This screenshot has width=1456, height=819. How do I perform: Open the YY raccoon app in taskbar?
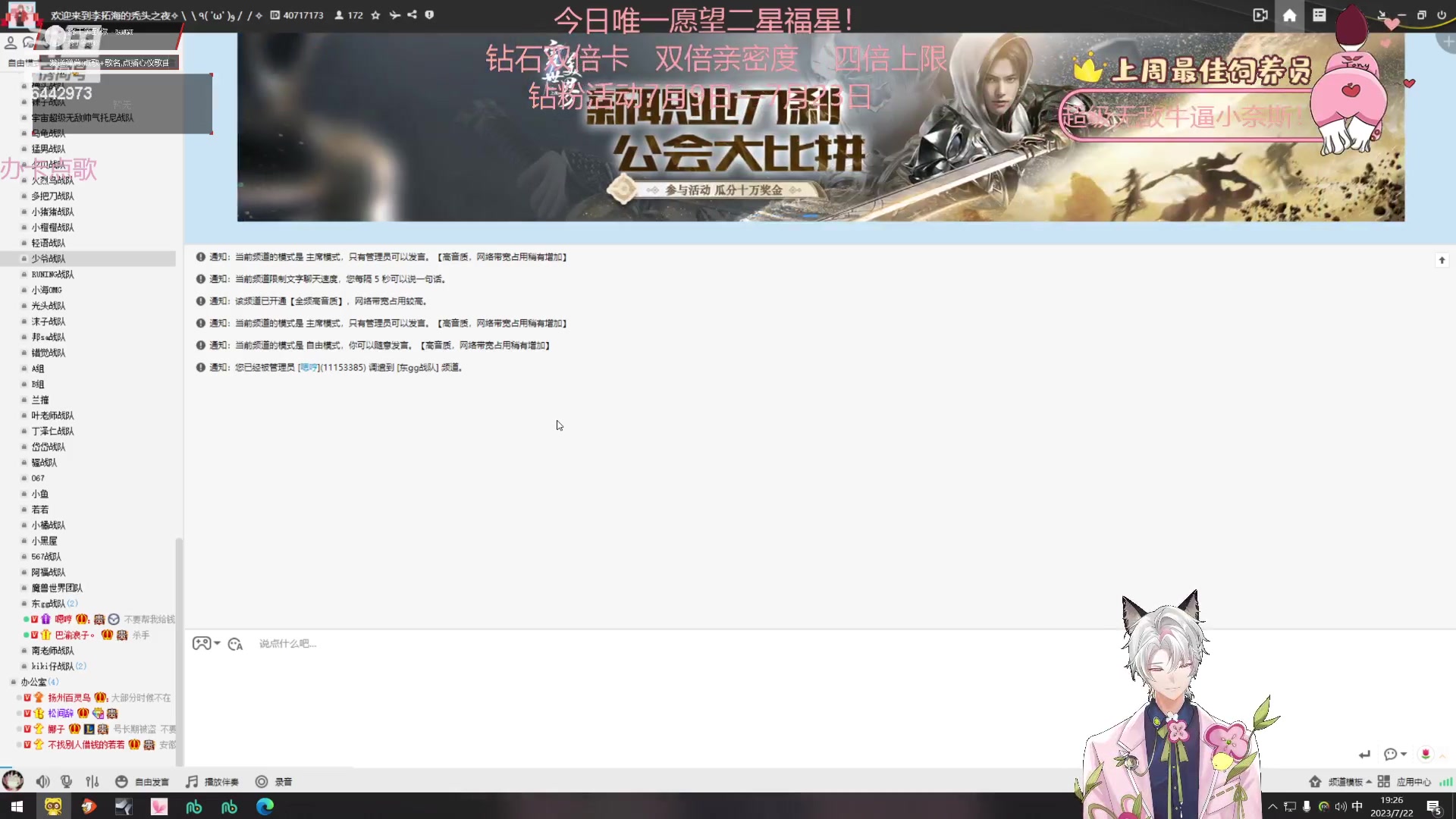point(53,806)
